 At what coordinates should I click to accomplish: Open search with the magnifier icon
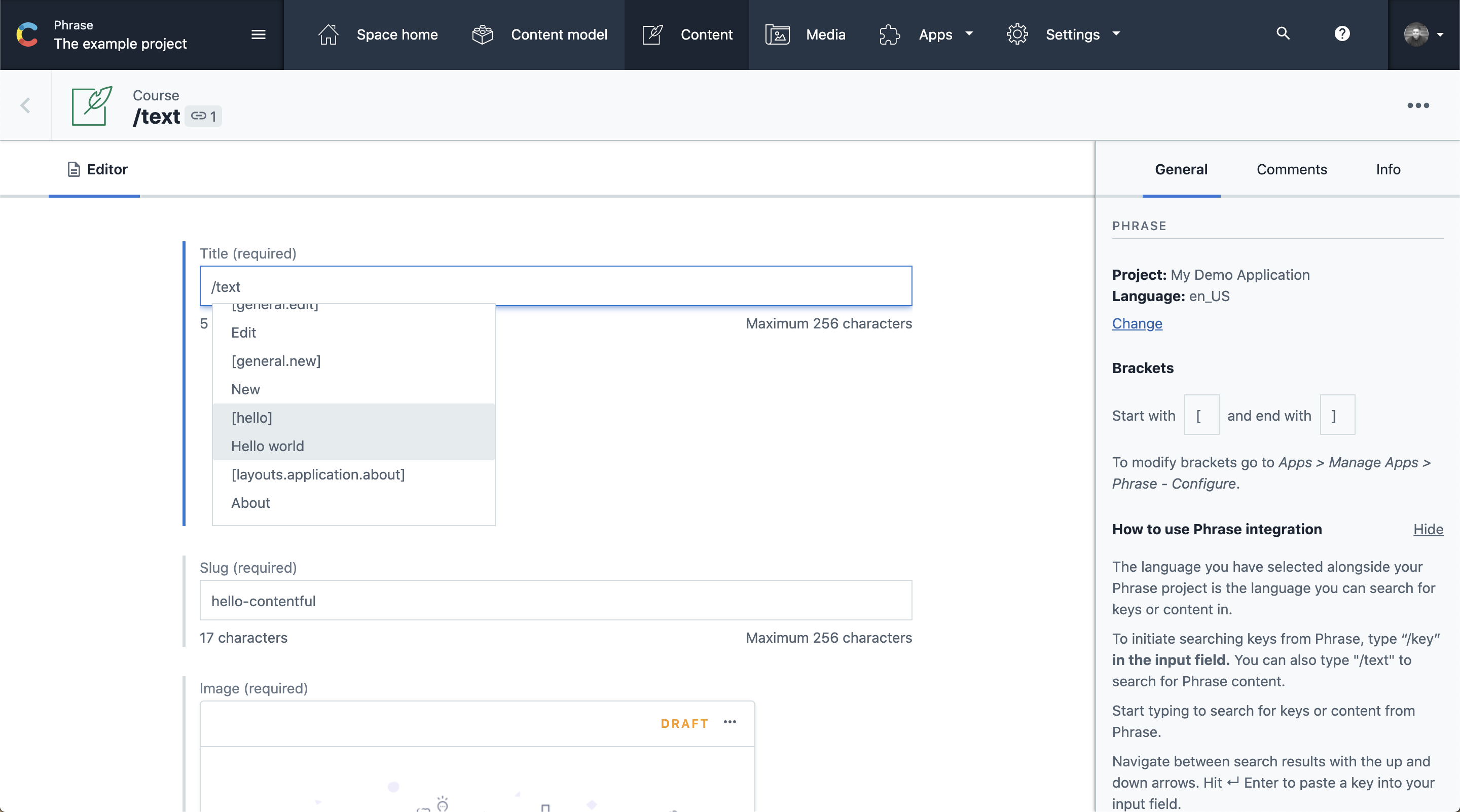[x=1283, y=33]
